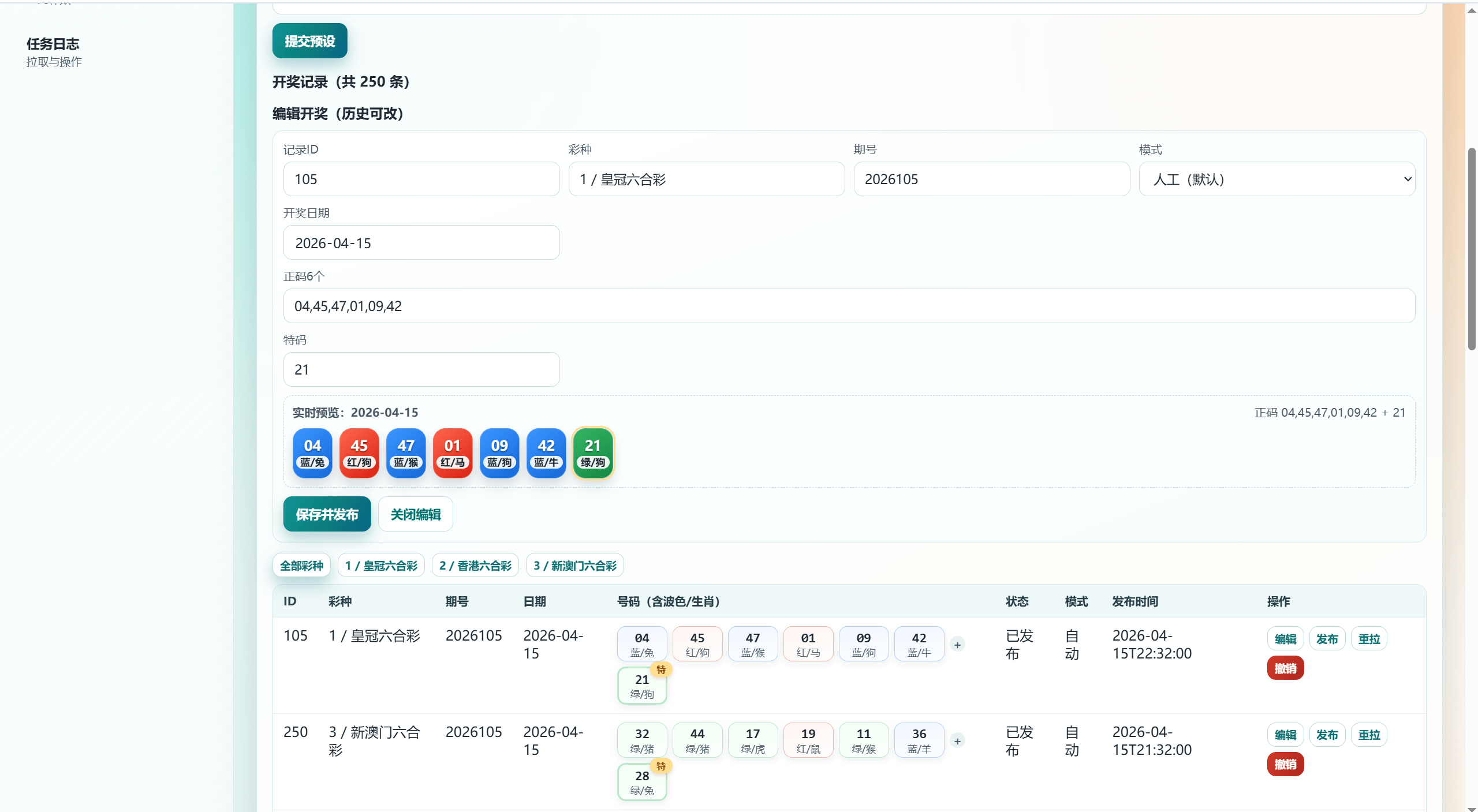Click the 期号 field 2026105
The height and width of the screenshot is (812, 1478).
point(991,179)
